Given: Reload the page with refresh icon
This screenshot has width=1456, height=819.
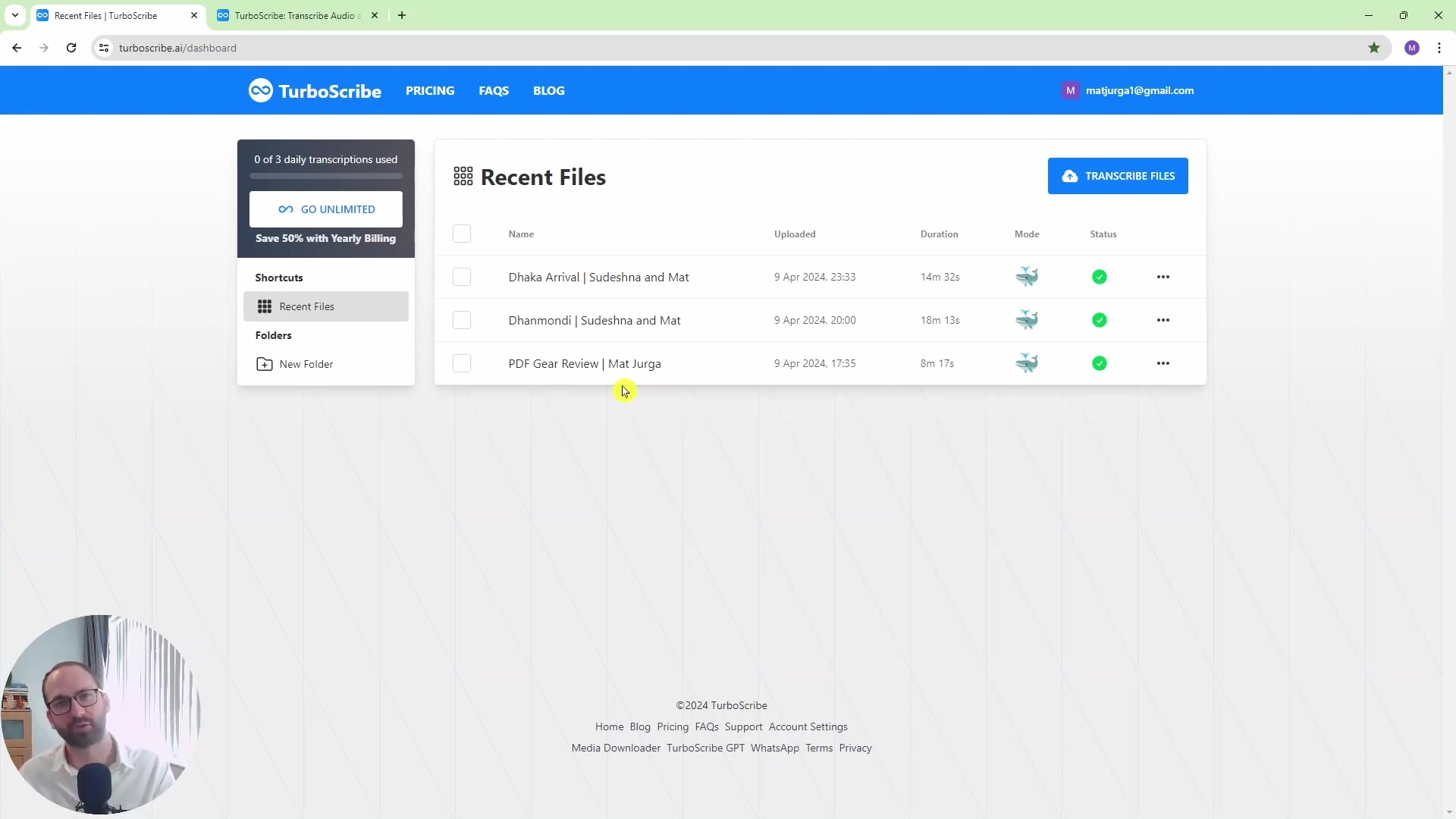Looking at the screenshot, I should point(71,48).
